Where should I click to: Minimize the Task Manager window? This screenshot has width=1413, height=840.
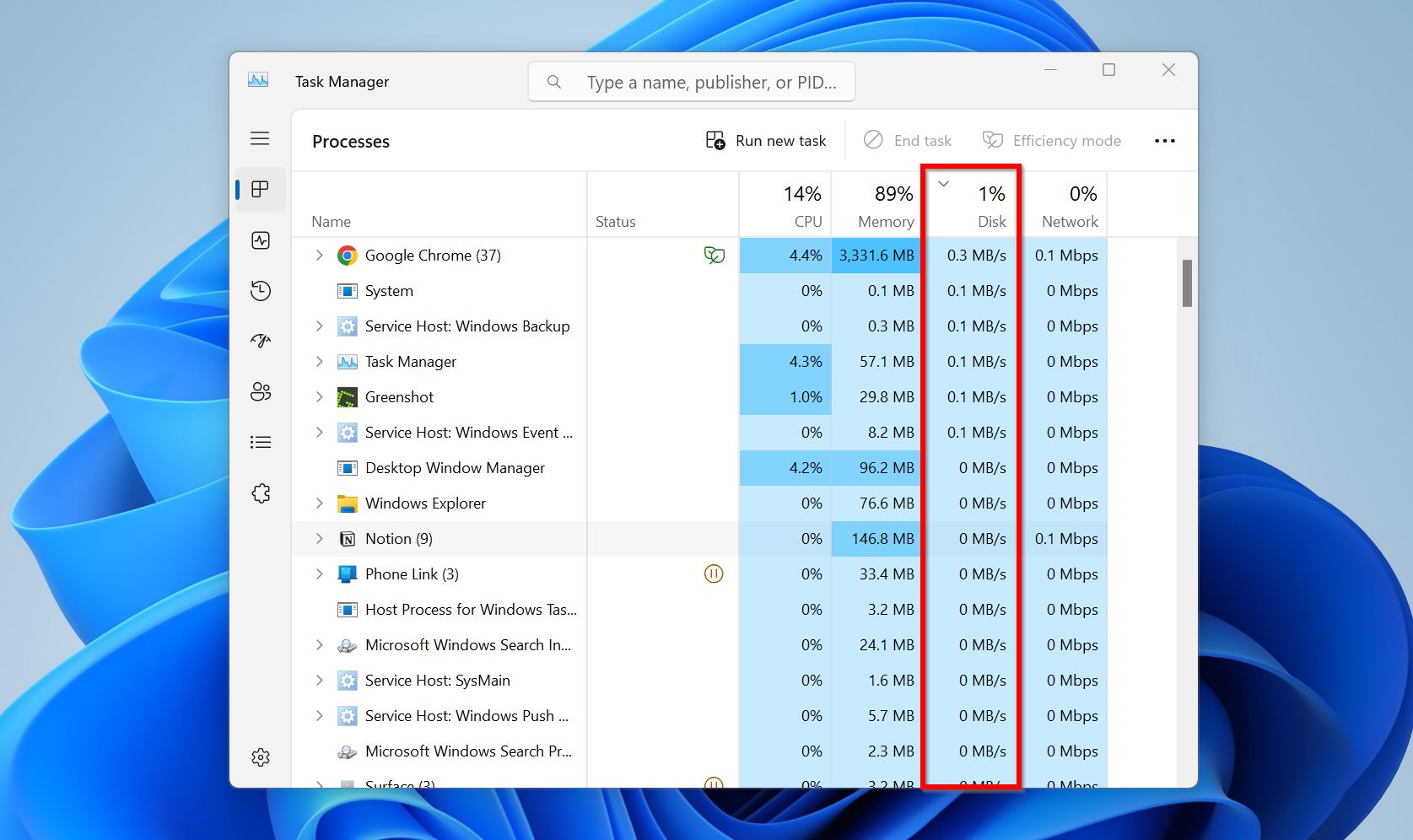pos(1050,70)
